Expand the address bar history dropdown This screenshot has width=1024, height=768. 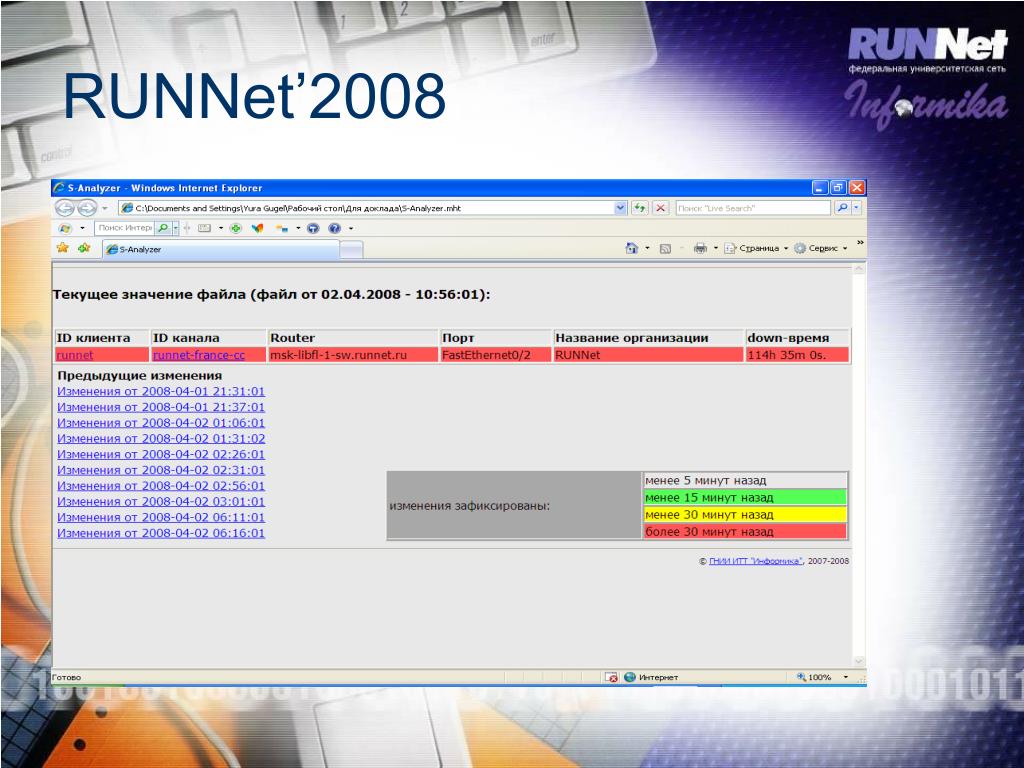tap(620, 208)
